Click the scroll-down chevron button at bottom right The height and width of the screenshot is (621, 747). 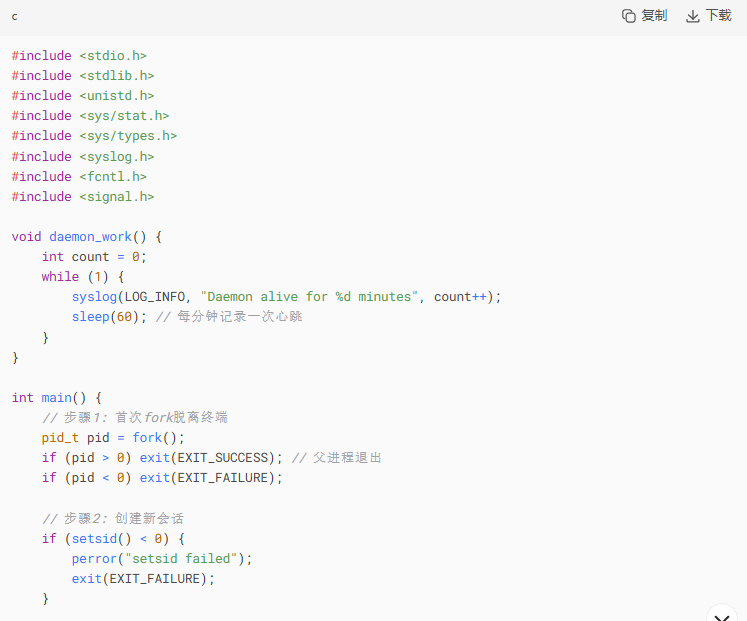(x=722, y=616)
